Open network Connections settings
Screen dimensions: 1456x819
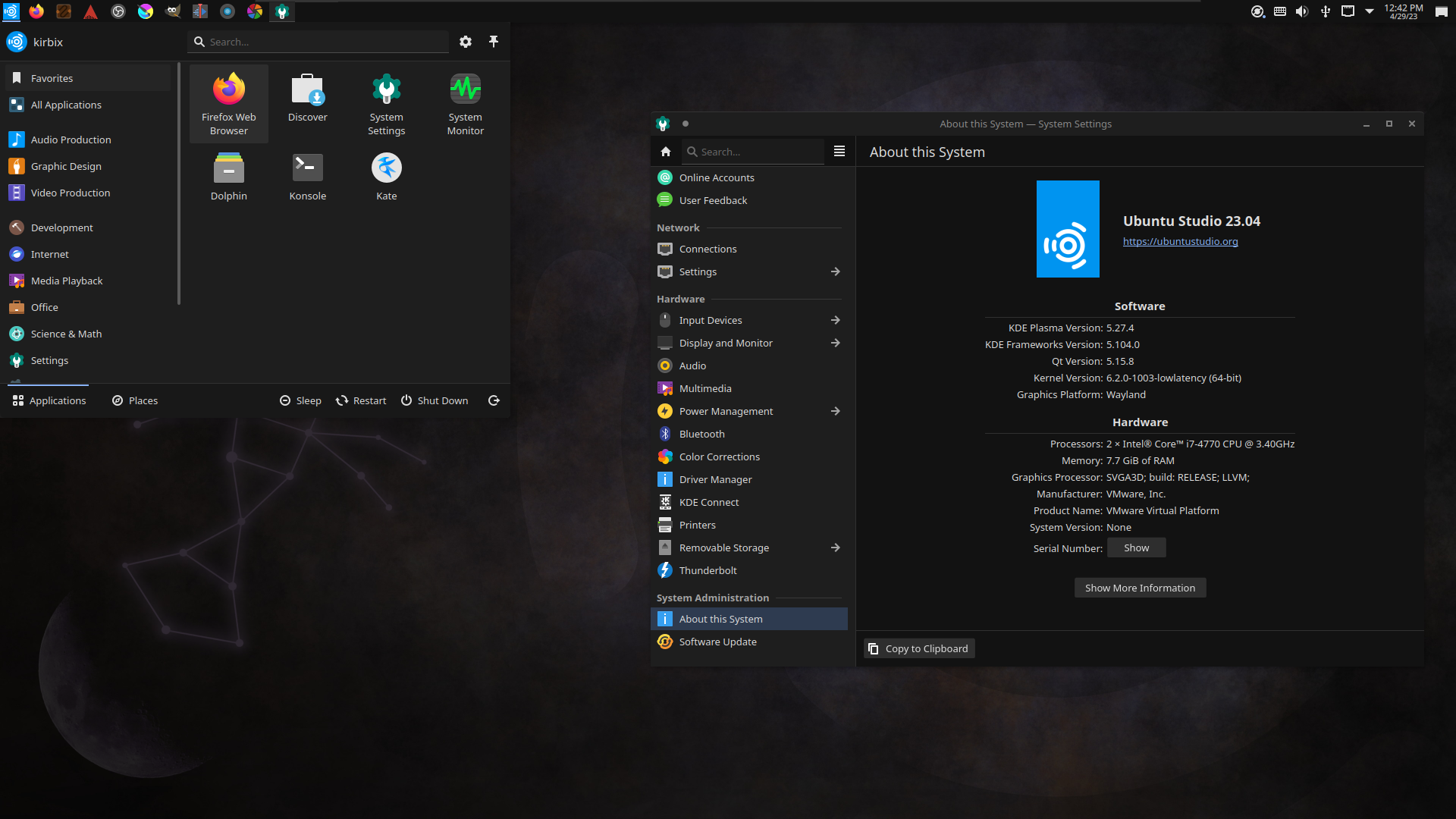[x=749, y=249]
